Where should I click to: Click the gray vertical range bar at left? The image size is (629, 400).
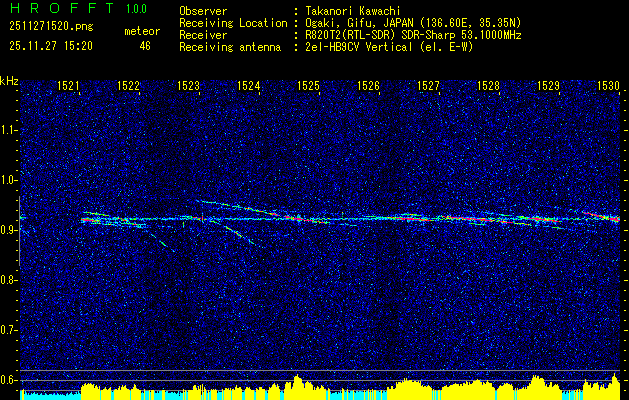[19, 231]
